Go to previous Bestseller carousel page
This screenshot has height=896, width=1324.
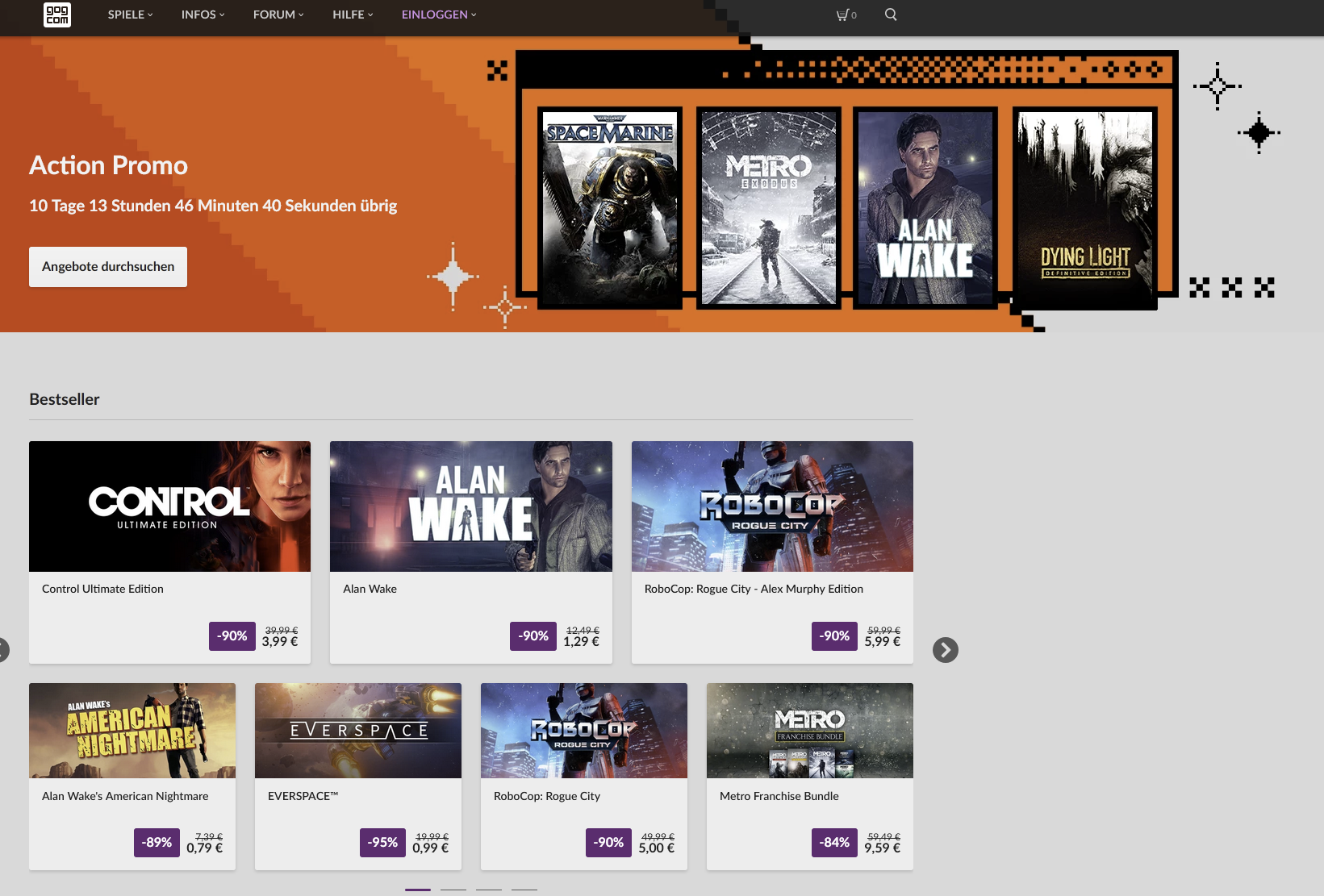click(x=2, y=650)
